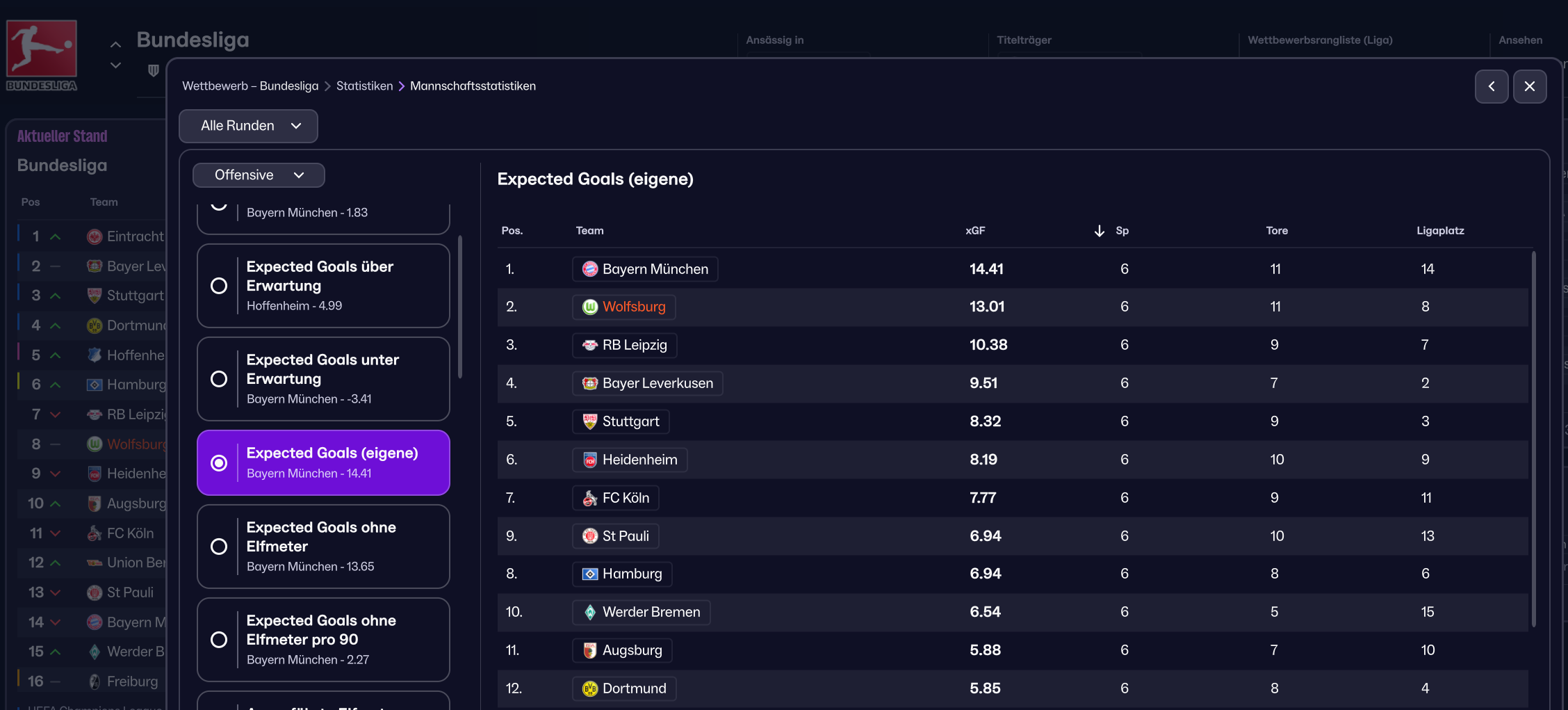This screenshot has width=1568, height=710.
Task: Sort table by xGF column header
Action: point(974,231)
